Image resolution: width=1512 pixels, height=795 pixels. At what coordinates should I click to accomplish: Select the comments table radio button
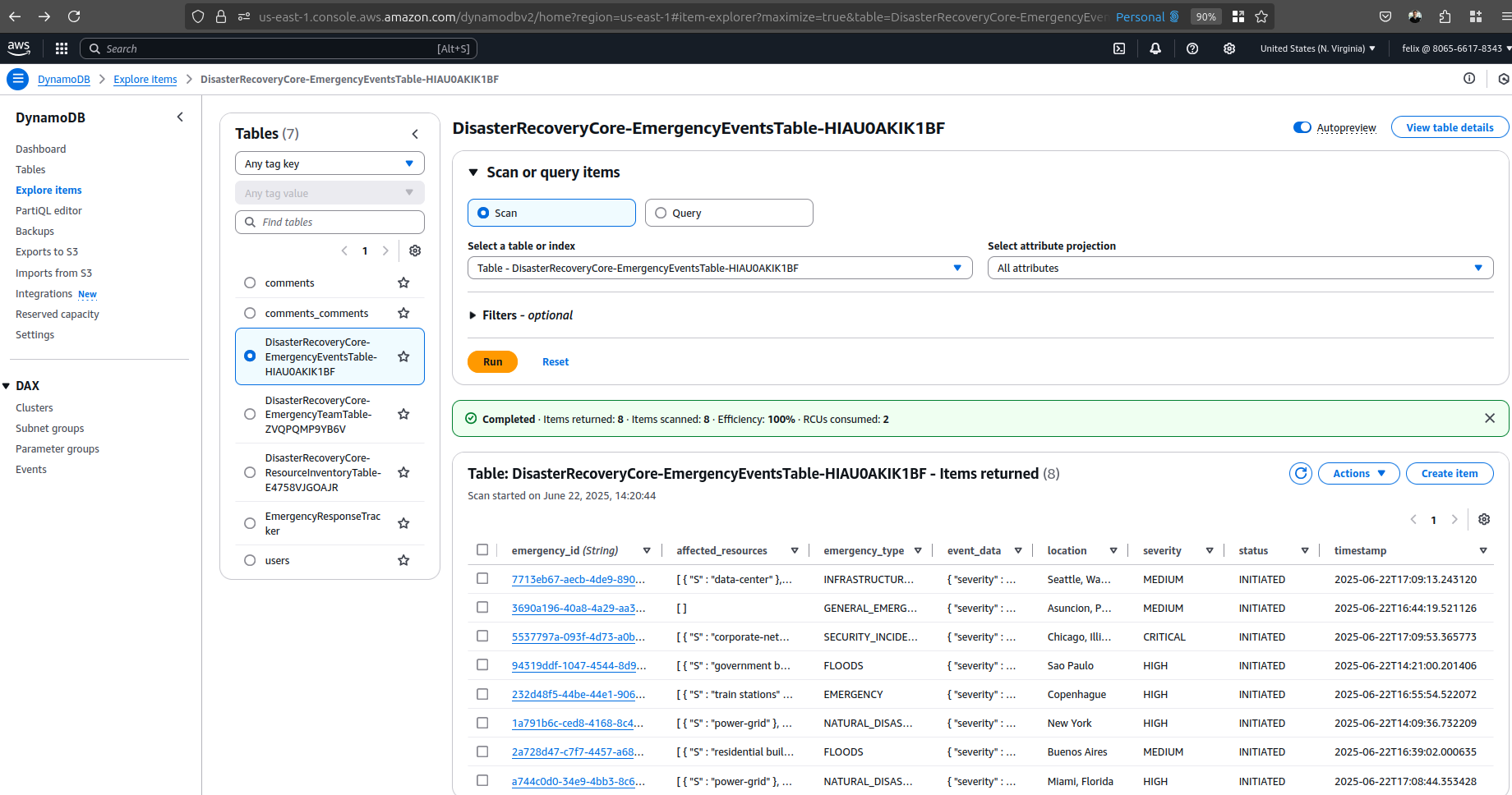click(250, 283)
